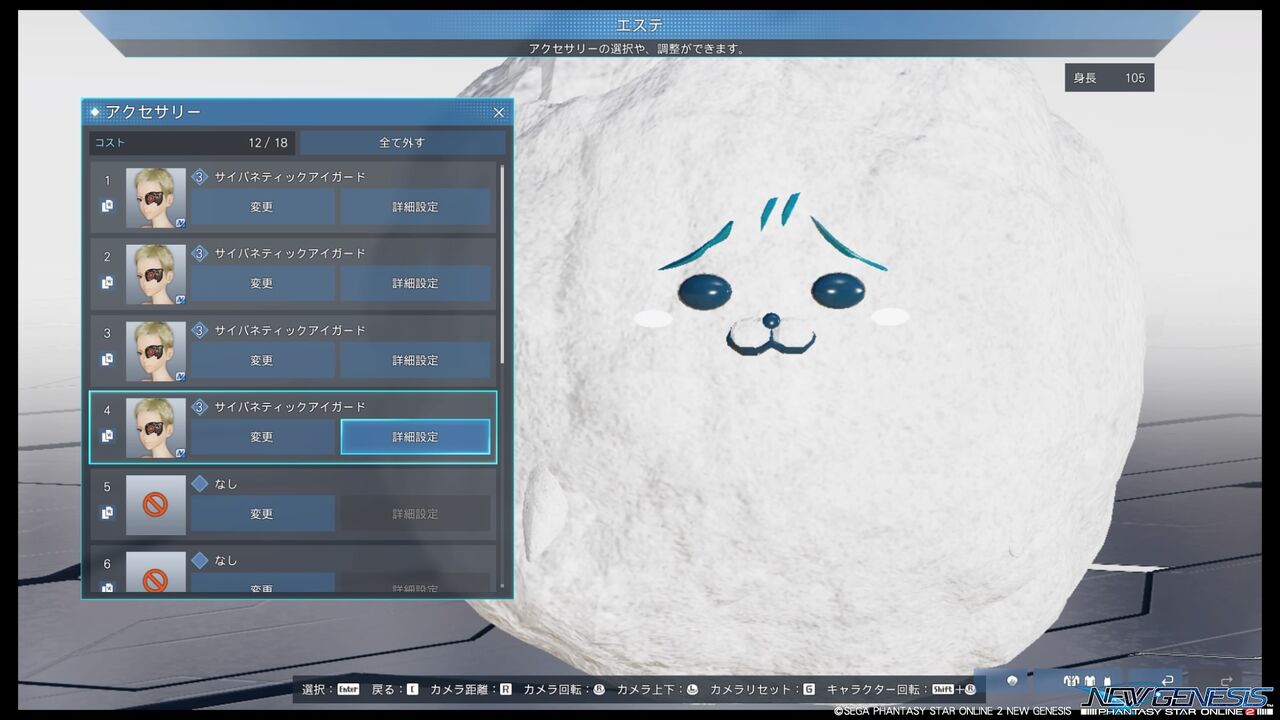Click the copy icon of accessory slot 3
This screenshot has height=720, width=1280.
(108, 360)
